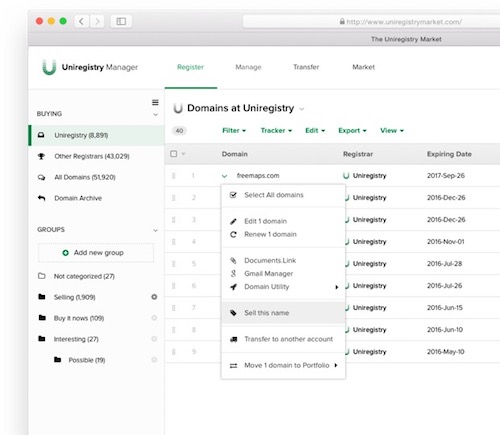Open the View dropdown
500x435 pixels.
[392, 130]
